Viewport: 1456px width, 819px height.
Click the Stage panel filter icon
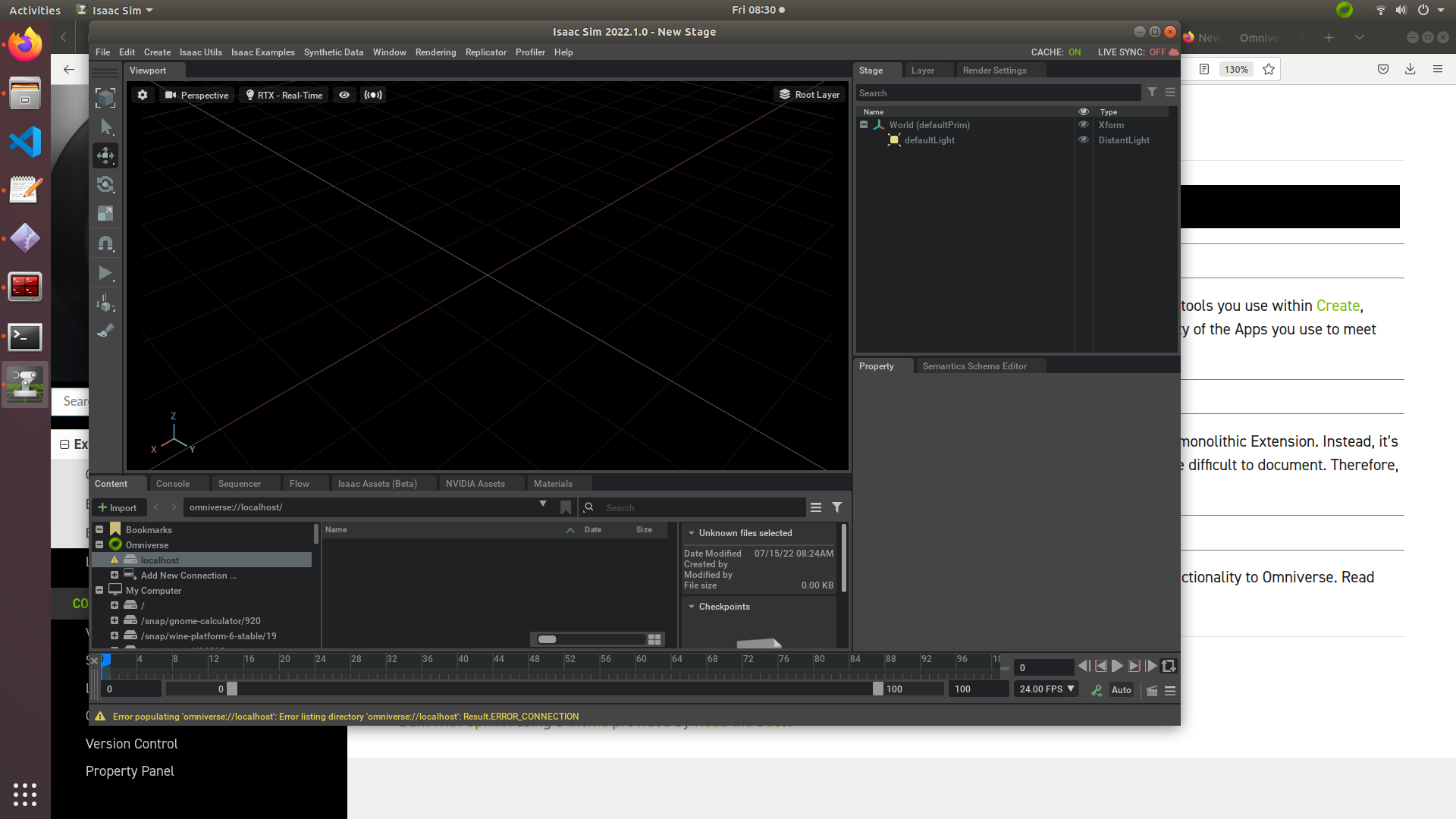(1152, 93)
